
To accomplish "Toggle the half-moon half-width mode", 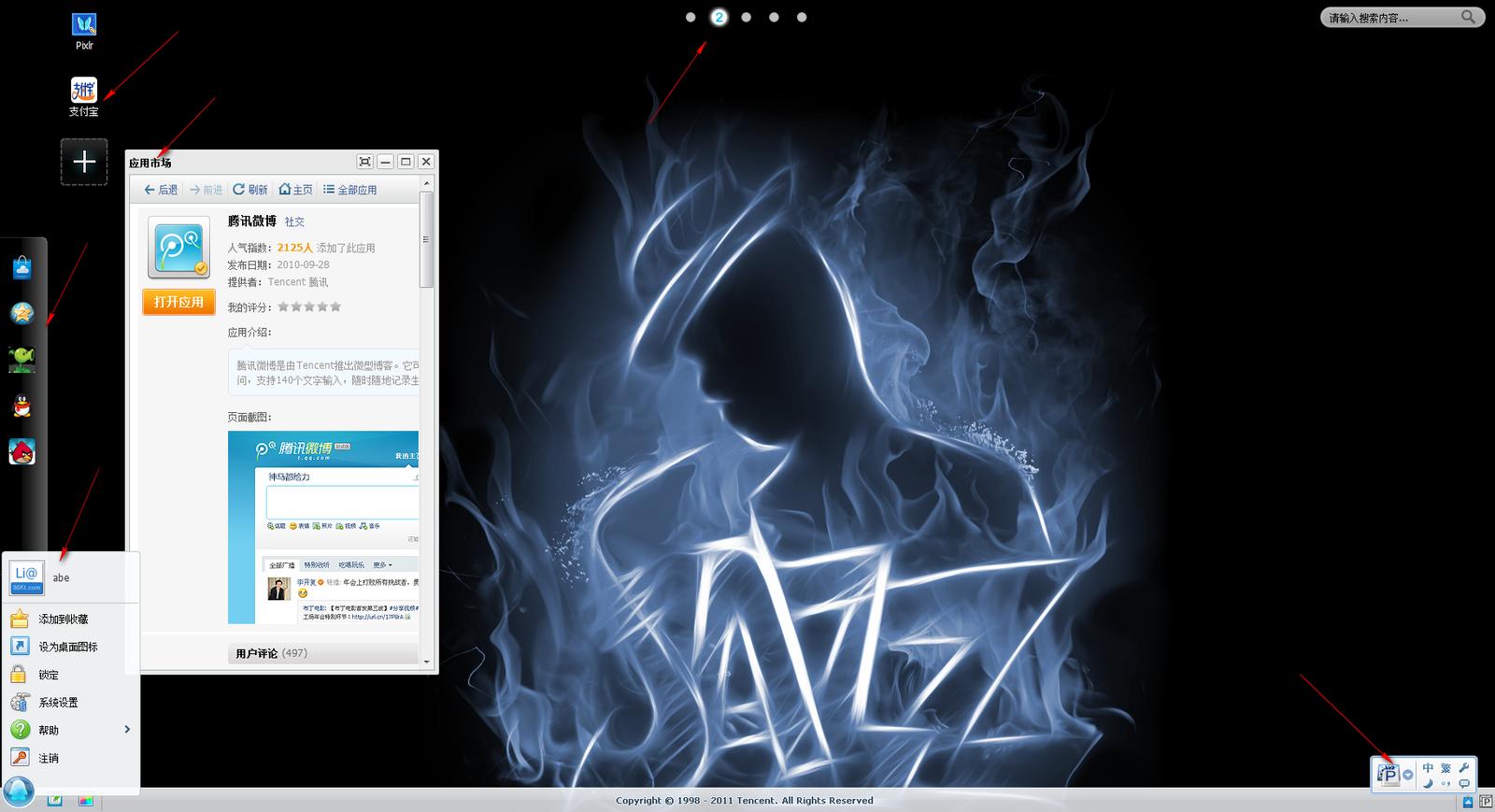I will coord(1428,783).
